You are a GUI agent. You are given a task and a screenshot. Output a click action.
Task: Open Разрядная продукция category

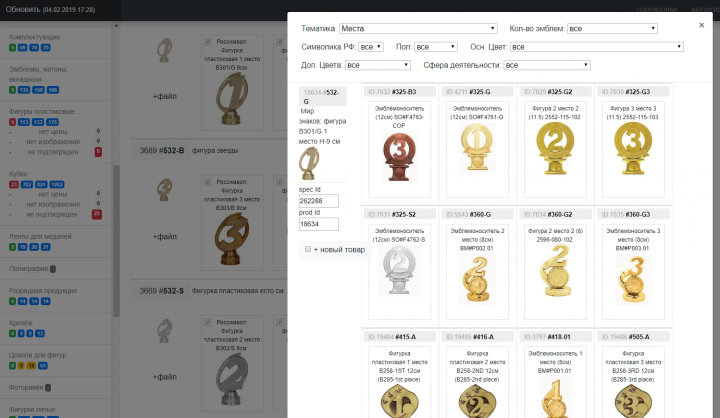coord(43,290)
